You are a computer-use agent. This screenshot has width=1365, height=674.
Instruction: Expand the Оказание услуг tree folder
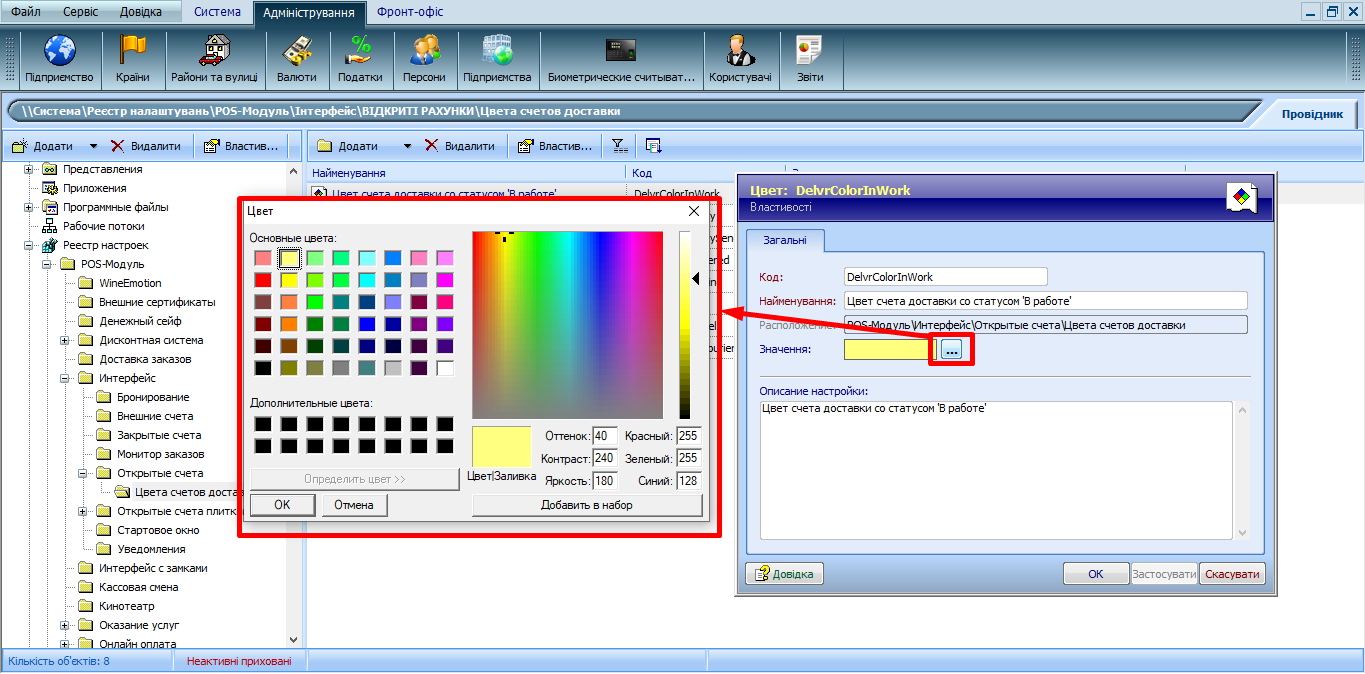click(65, 625)
